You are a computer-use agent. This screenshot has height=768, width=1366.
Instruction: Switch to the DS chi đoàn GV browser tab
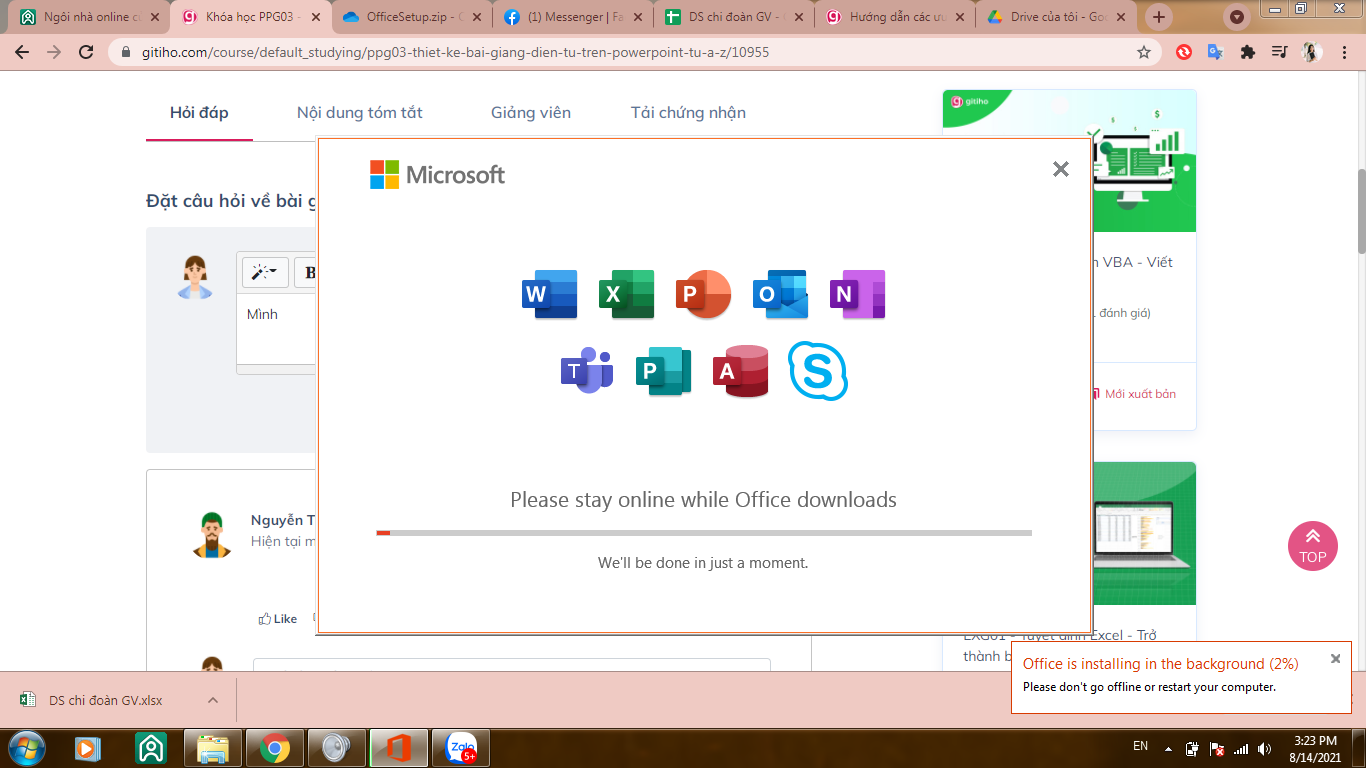click(x=732, y=17)
